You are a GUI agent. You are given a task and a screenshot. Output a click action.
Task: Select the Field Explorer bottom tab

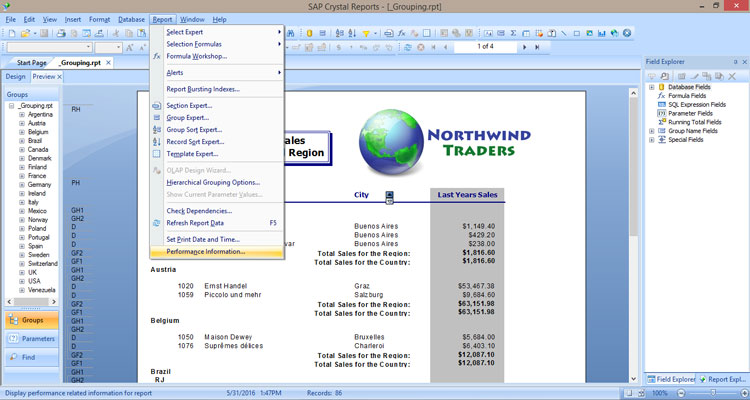click(671, 379)
